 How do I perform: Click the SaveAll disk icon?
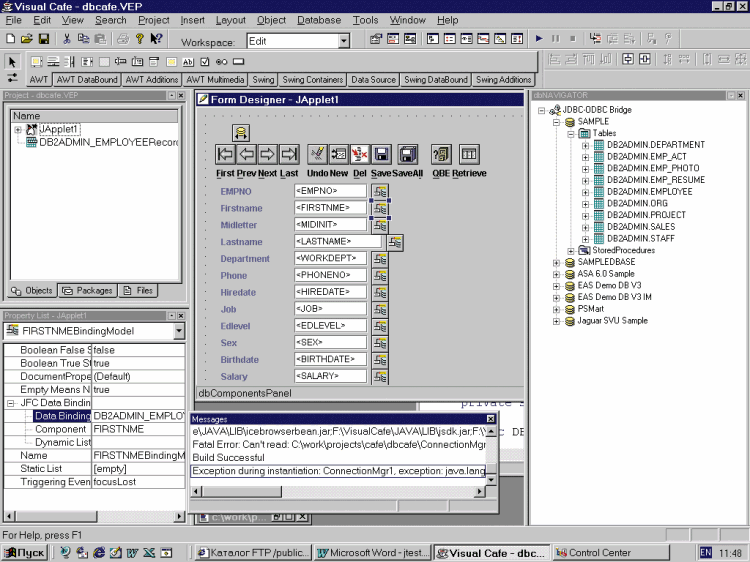(407, 154)
